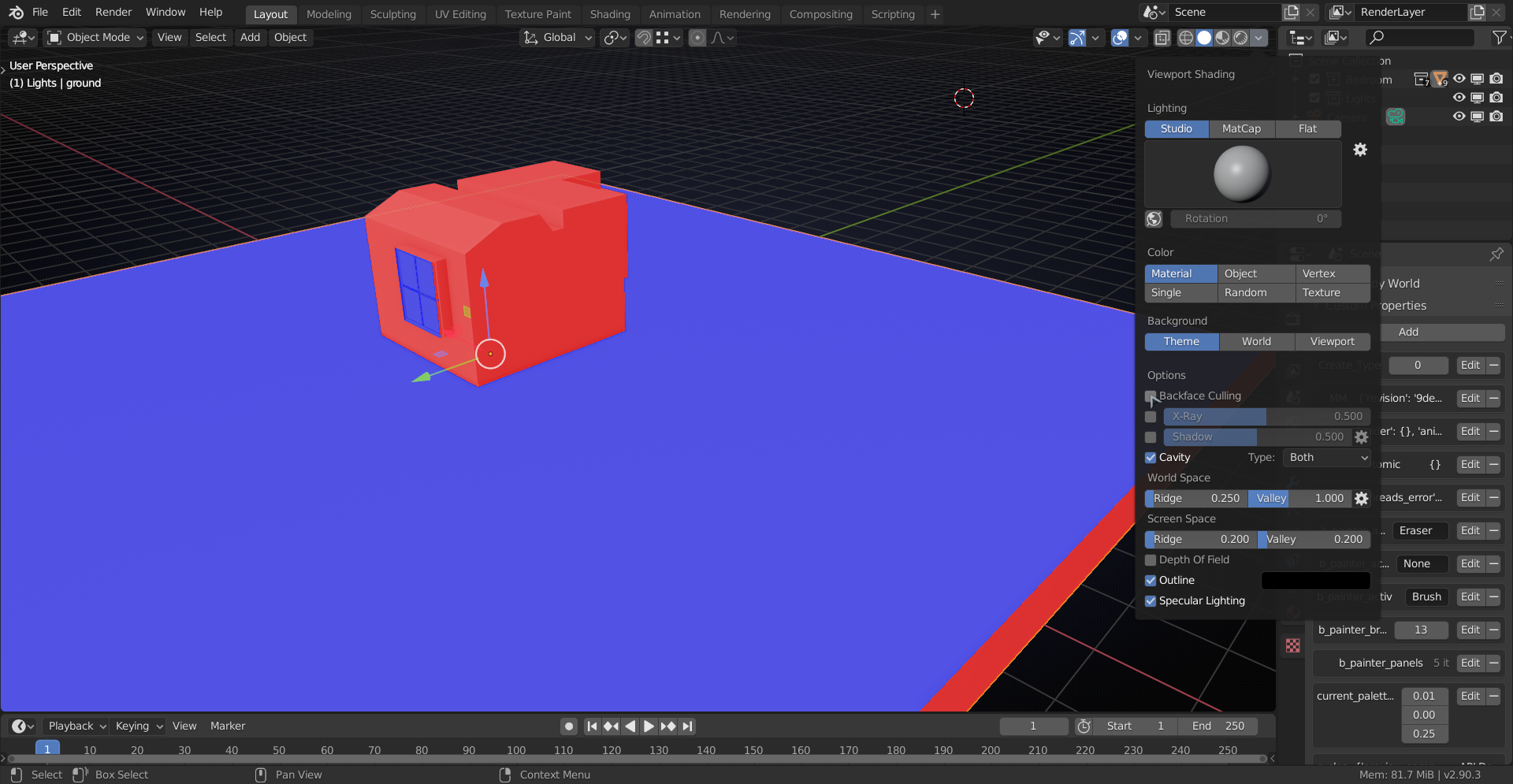Viewport: 1513px width, 784px height.
Task: Open the snapping options dropdown
Action: tap(669, 37)
